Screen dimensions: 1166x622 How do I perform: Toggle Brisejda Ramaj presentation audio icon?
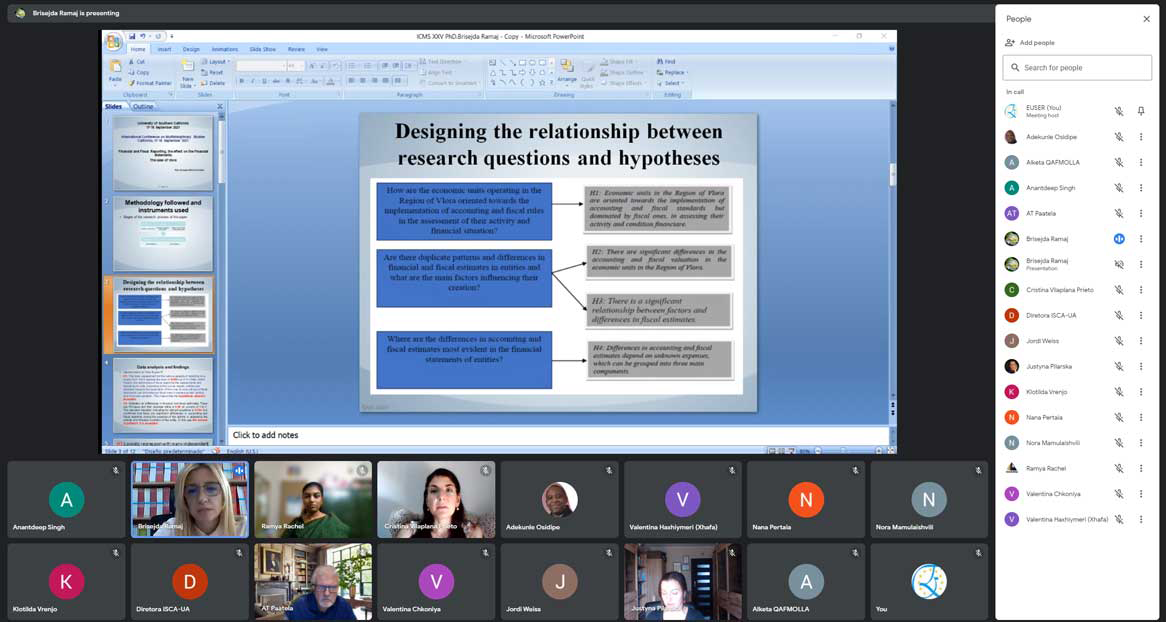coord(1119,264)
